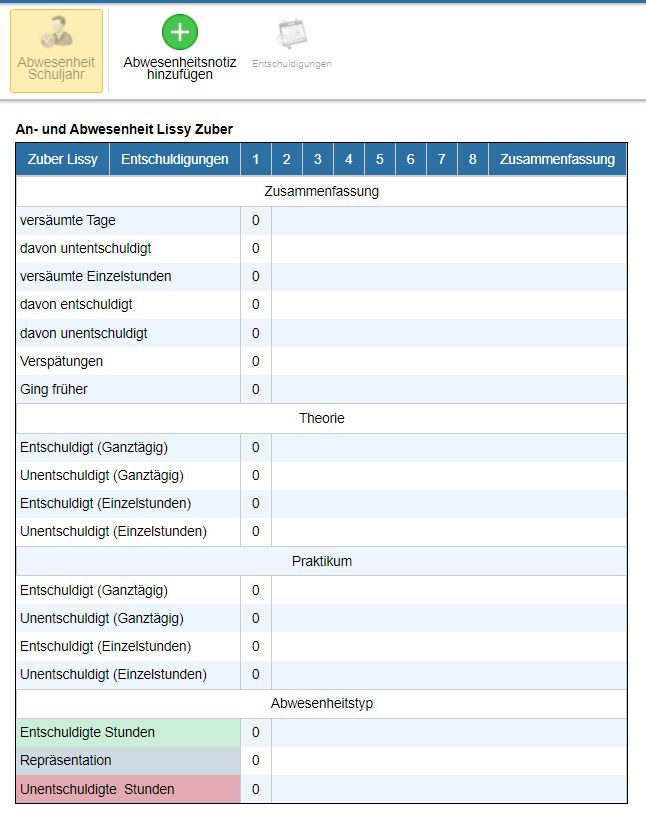Open tab number 5

coord(379,160)
